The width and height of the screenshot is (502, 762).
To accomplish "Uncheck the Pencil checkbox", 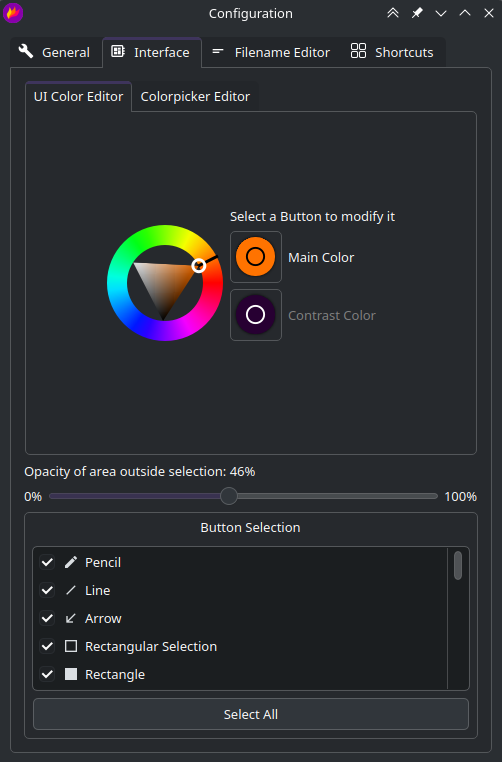I will tap(47, 562).
